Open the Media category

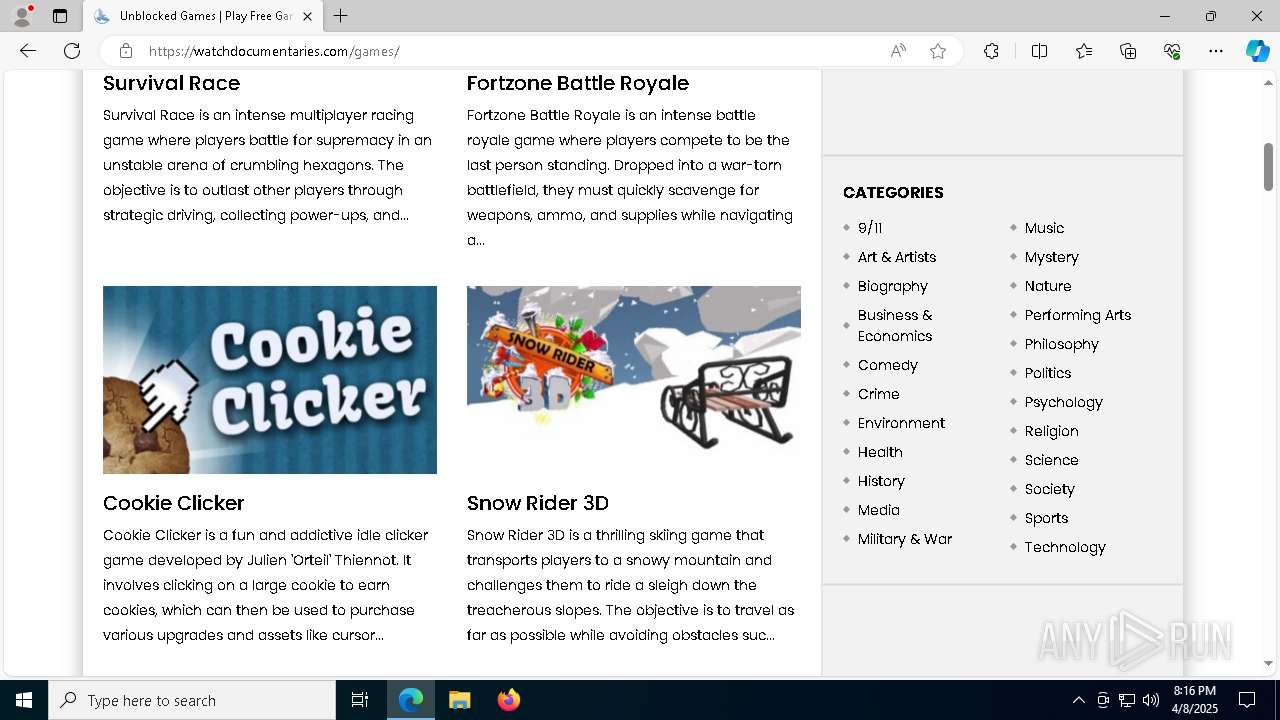pos(879,510)
